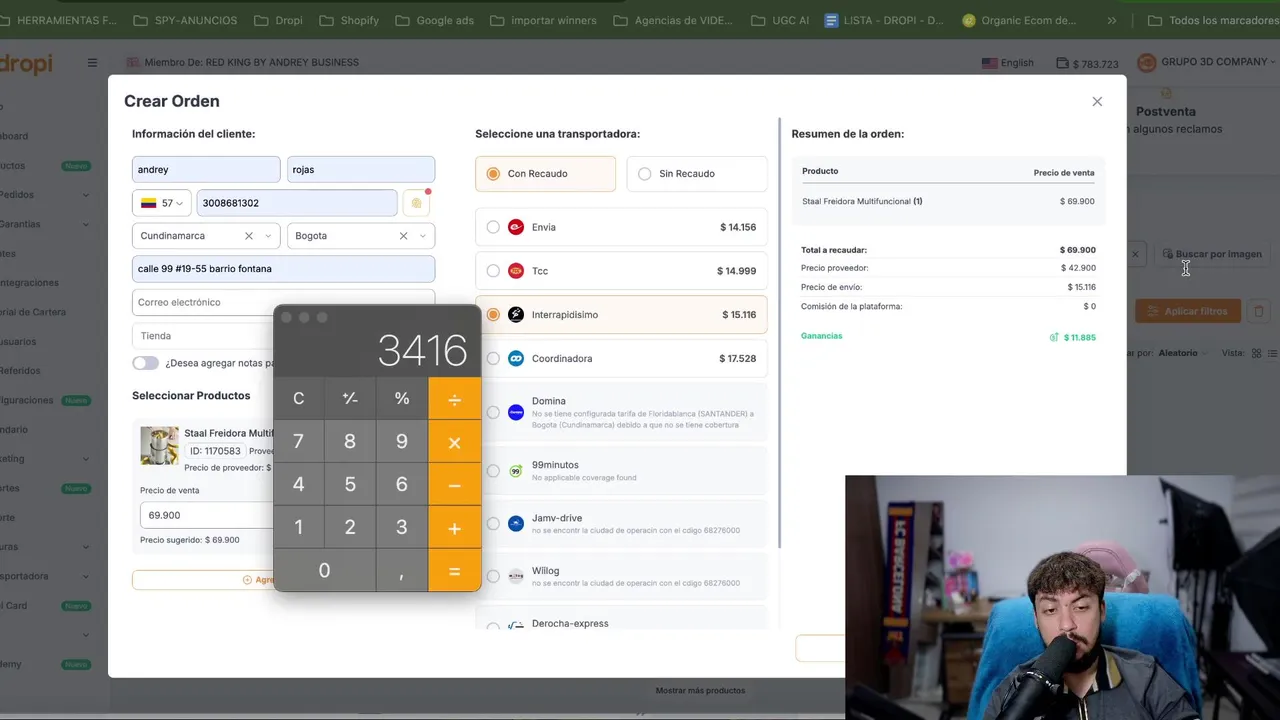
Task: Clear the Cundinamarca department selection
Action: click(x=248, y=236)
